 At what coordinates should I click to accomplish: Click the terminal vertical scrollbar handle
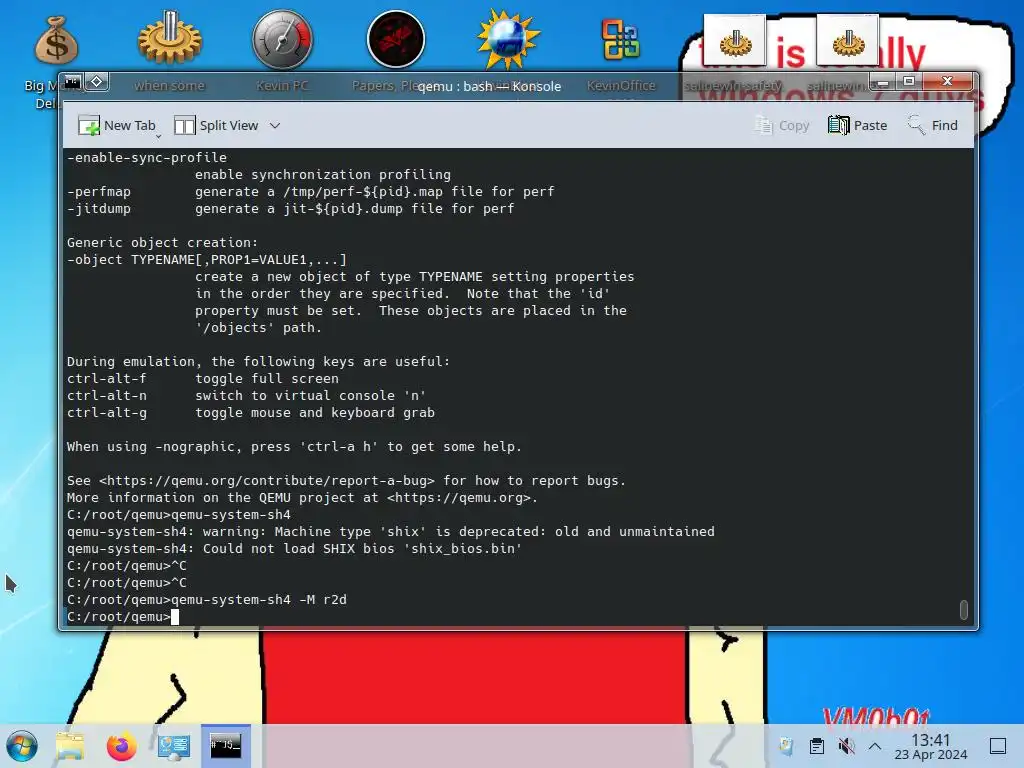tap(963, 609)
